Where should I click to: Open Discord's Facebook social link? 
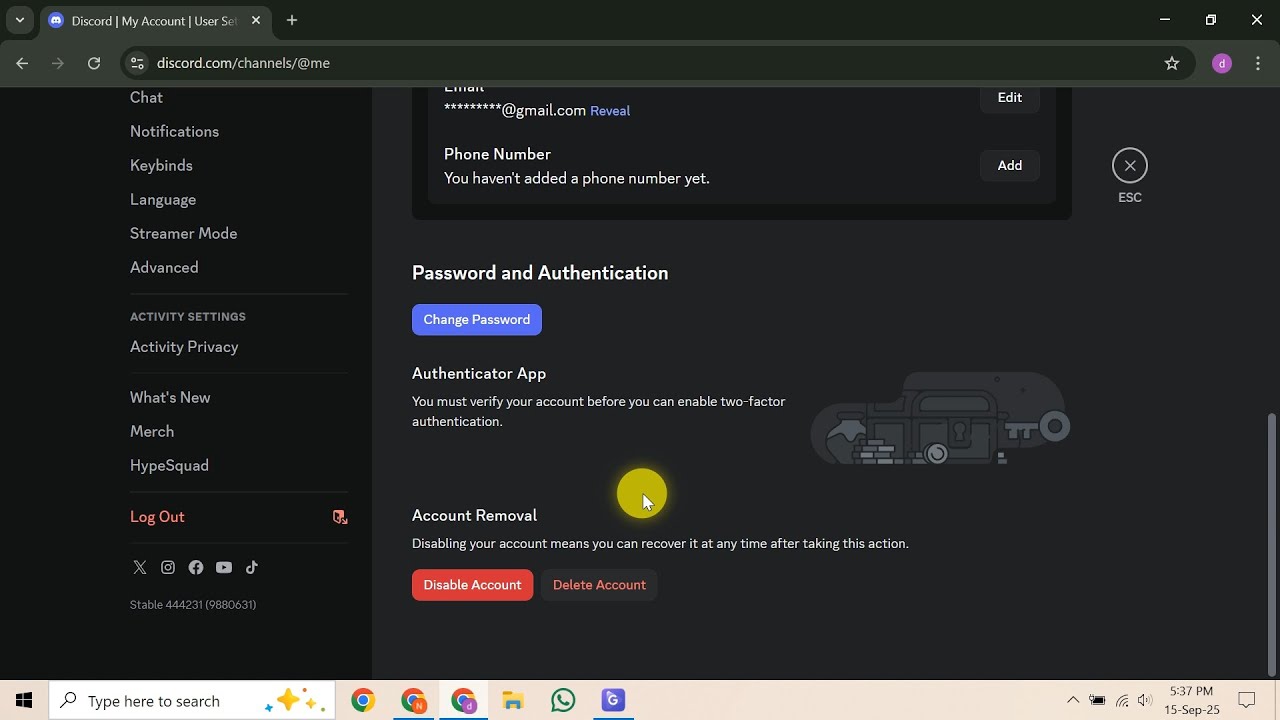(196, 568)
